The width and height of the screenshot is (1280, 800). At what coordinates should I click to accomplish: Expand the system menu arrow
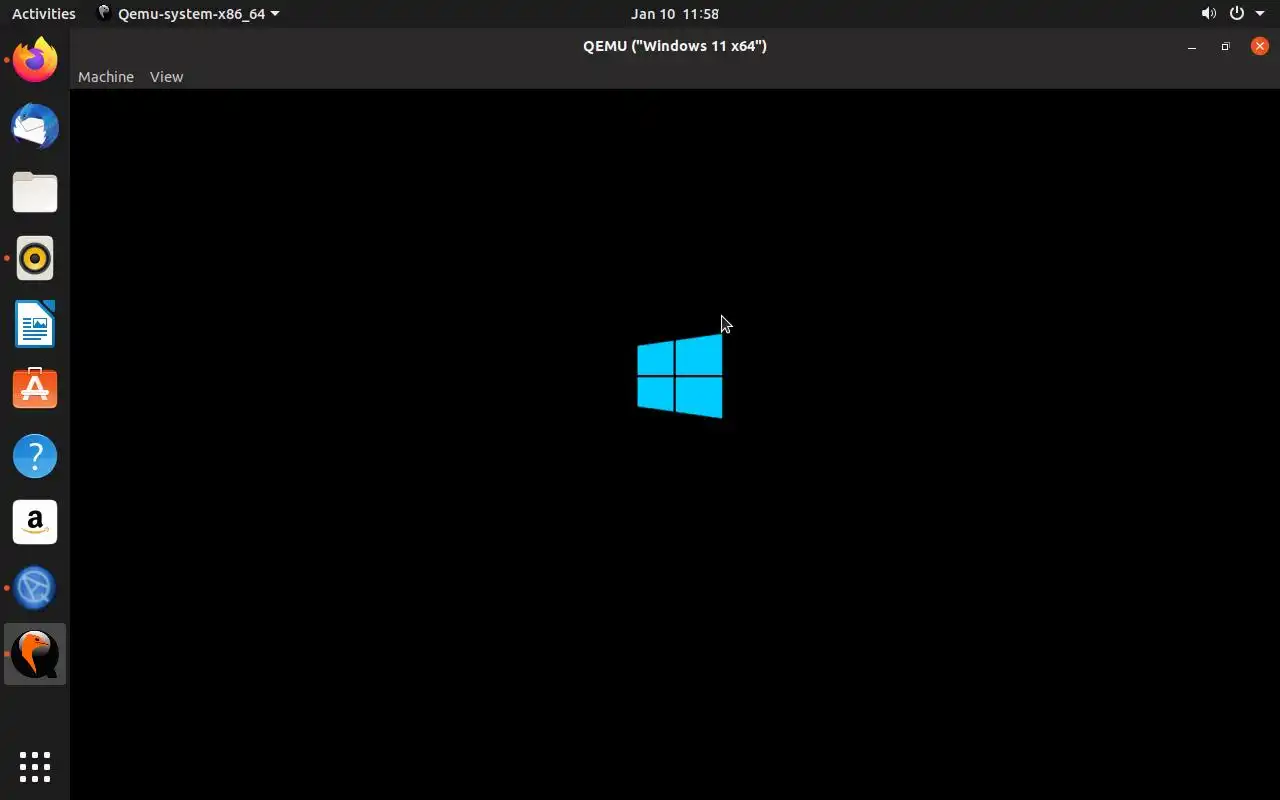coord(1260,14)
